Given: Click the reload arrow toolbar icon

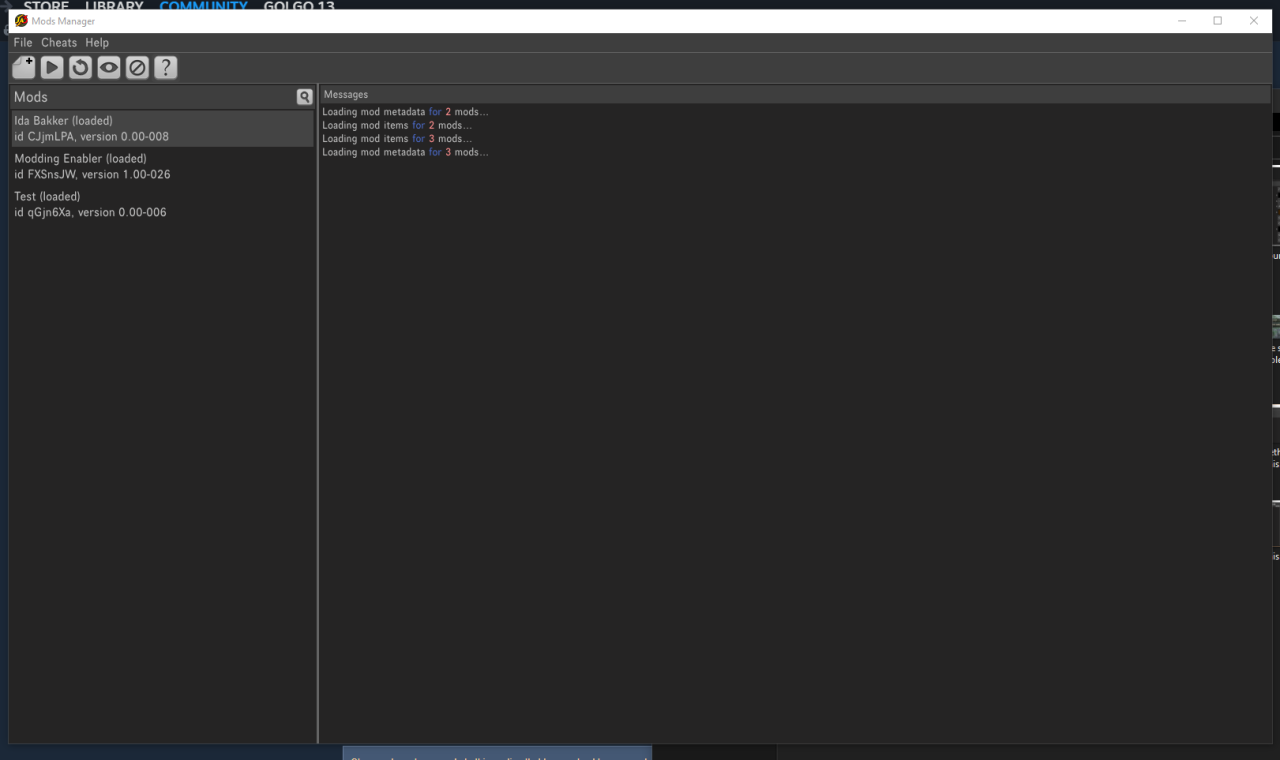Looking at the screenshot, I should click(80, 67).
